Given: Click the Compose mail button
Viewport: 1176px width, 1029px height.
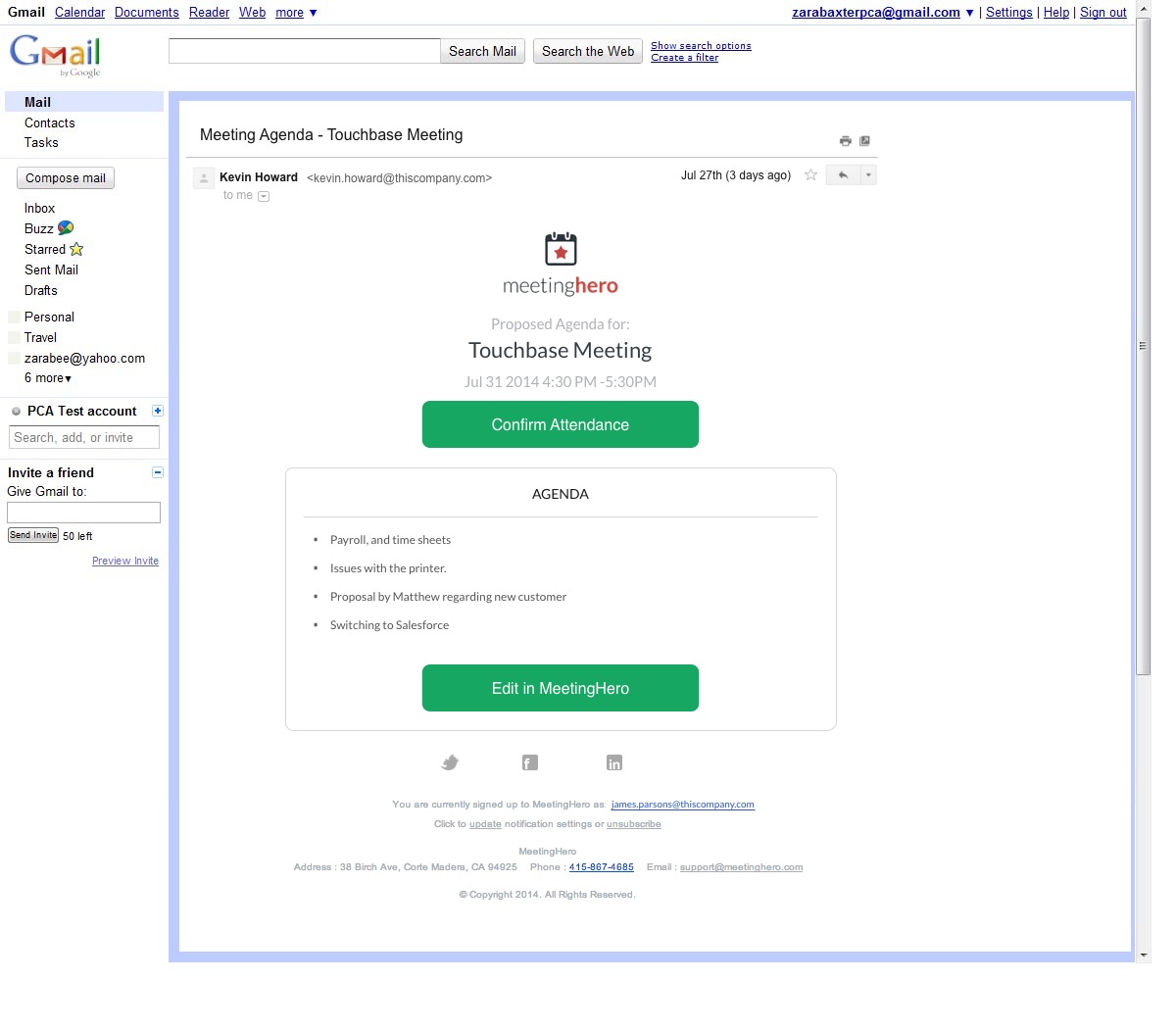Looking at the screenshot, I should (x=66, y=178).
